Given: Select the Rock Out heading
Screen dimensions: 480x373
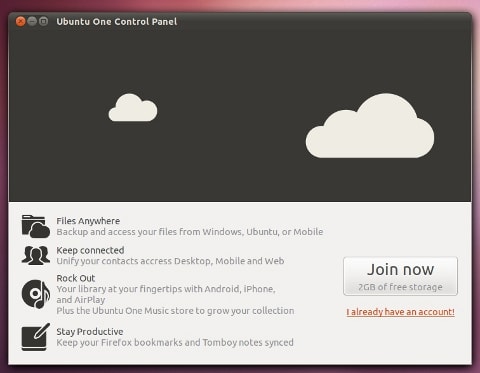Looking at the screenshot, I should tap(76, 278).
